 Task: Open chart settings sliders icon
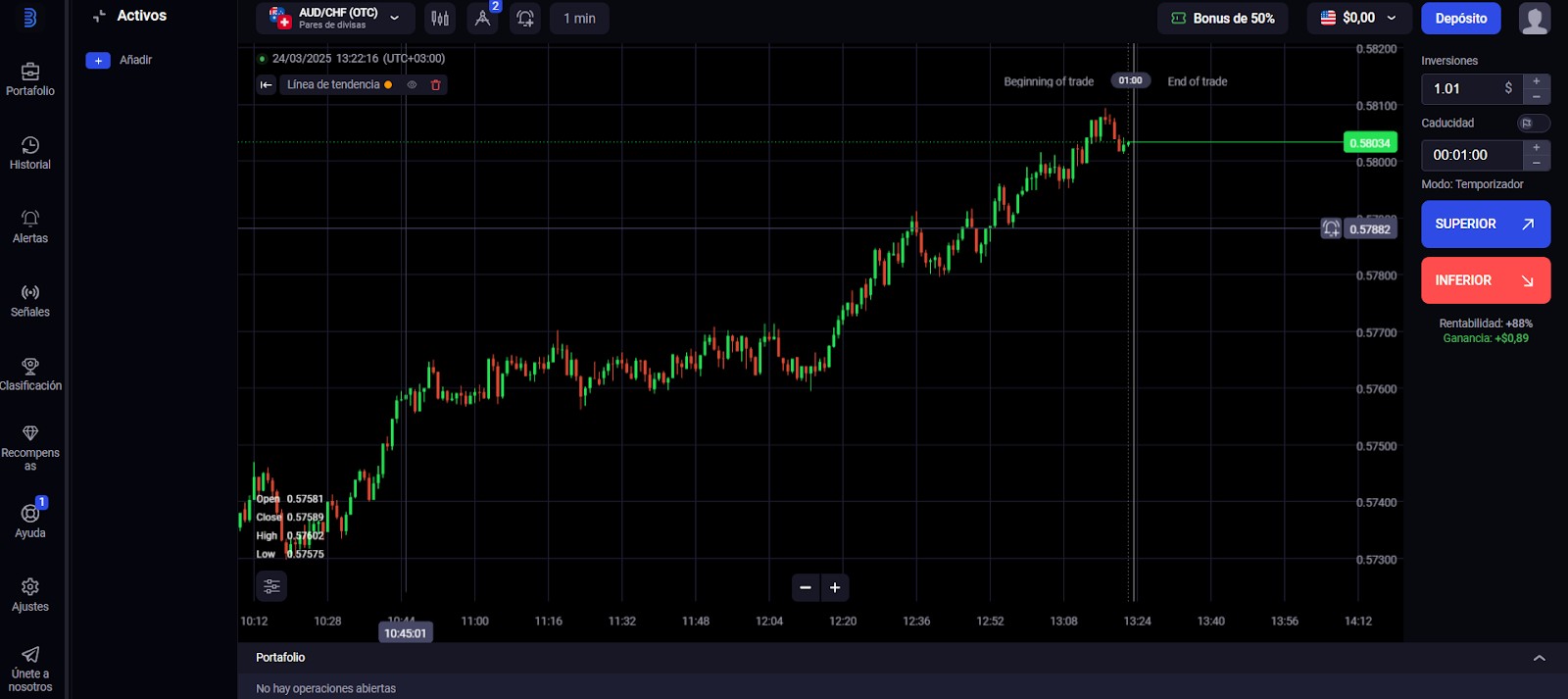pos(271,586)
